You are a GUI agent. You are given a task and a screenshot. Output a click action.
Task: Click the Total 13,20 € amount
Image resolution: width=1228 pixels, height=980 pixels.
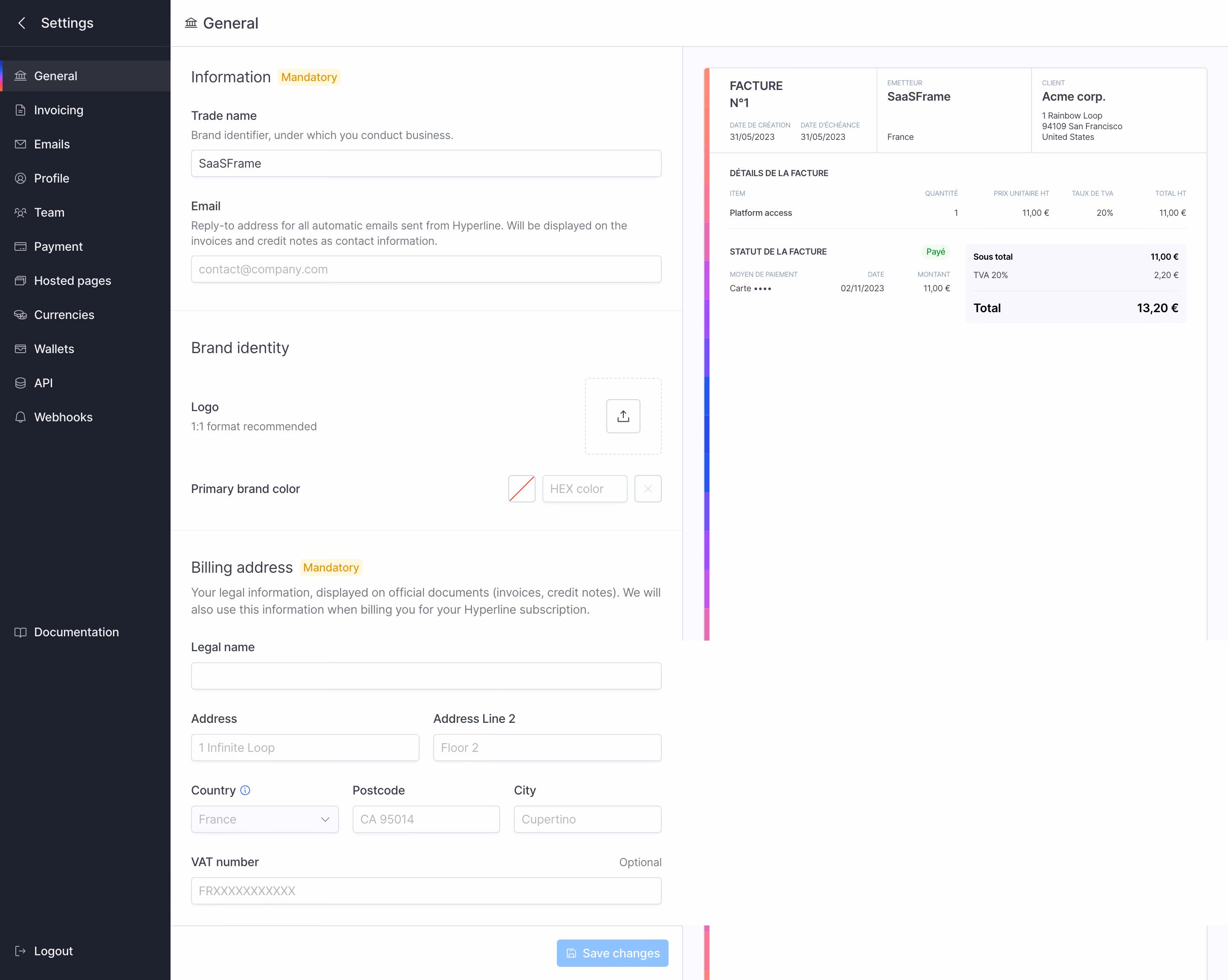click(1157, 308)
